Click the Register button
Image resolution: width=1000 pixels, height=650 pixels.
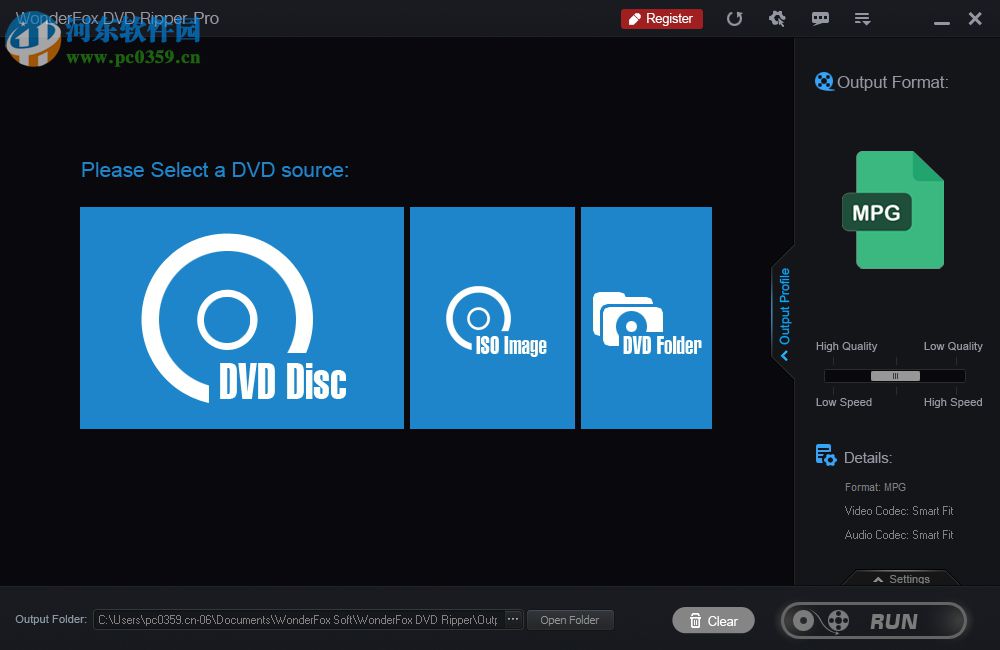click(x=661, y=18)
